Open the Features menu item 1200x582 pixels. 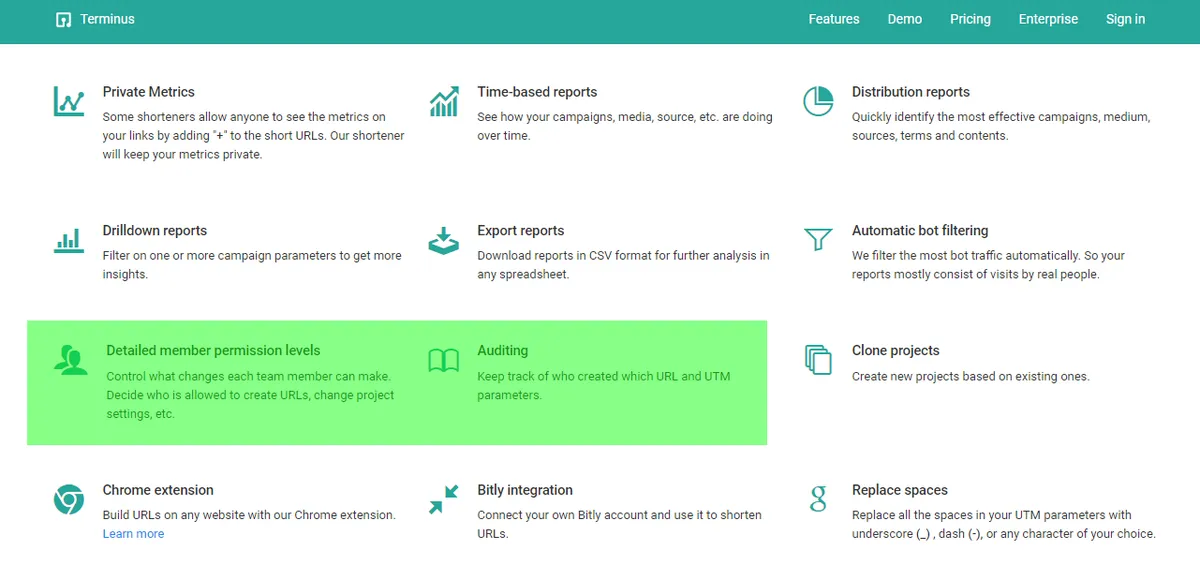tap(834, 19)
